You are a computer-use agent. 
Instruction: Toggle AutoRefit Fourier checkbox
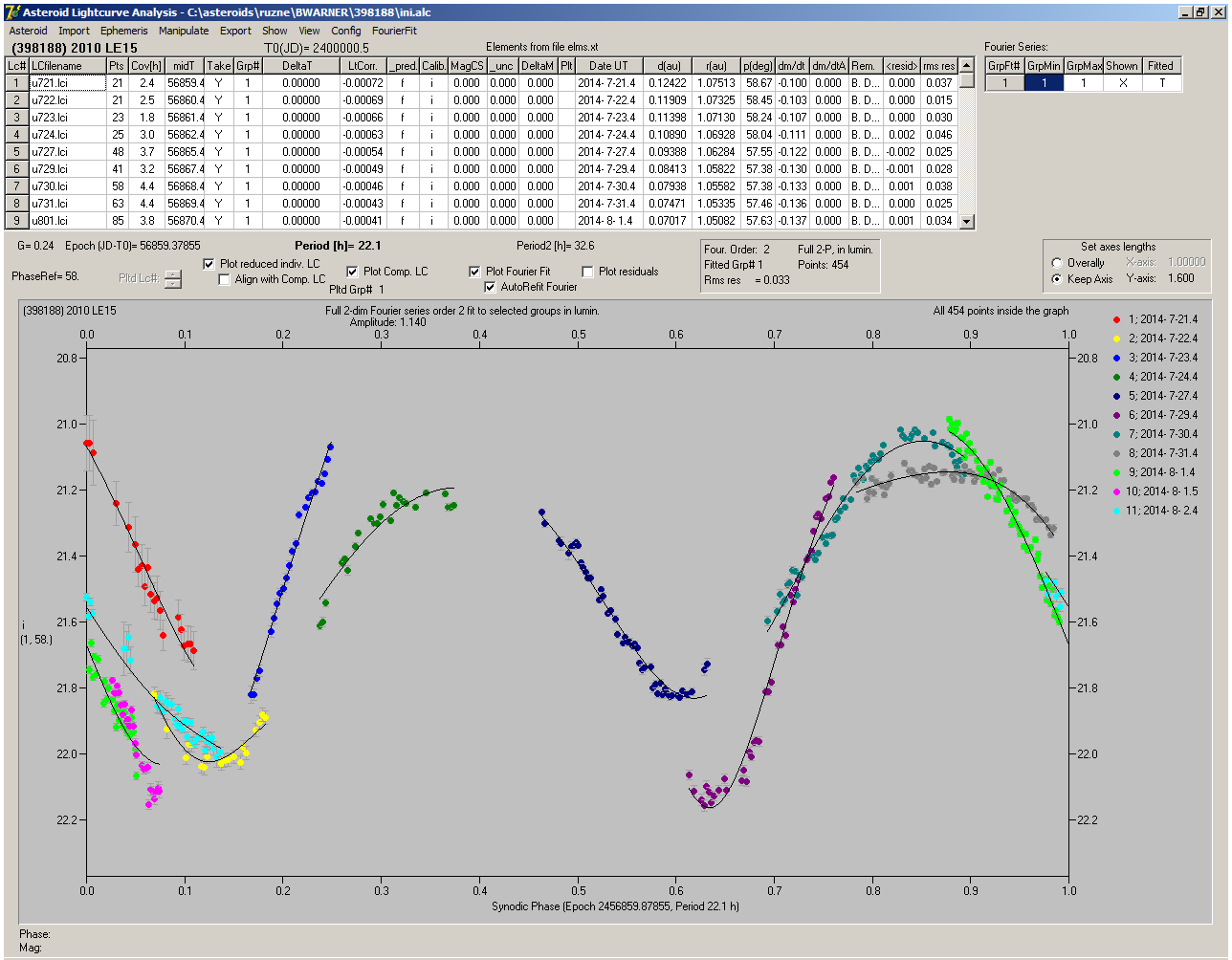point(491,287)
